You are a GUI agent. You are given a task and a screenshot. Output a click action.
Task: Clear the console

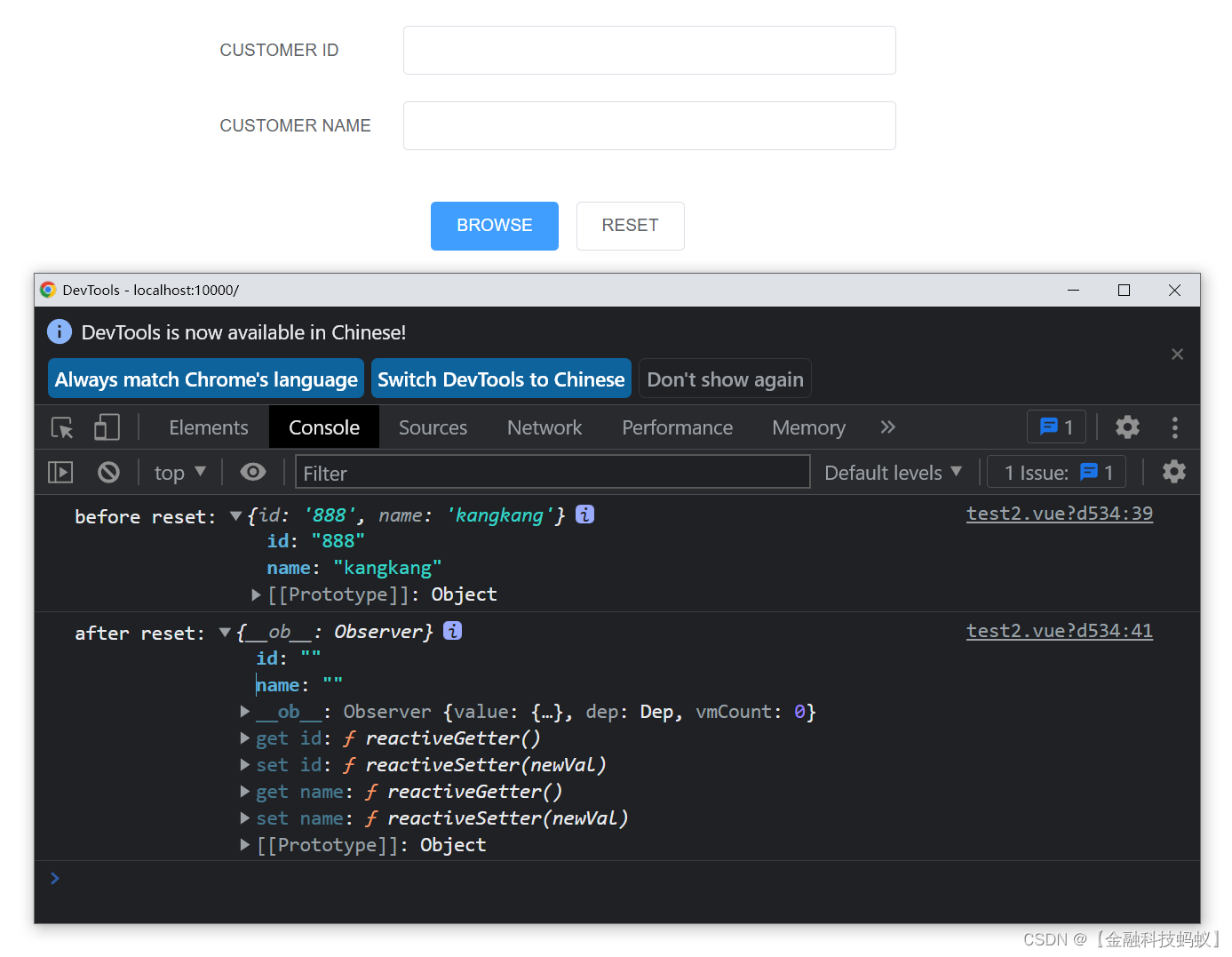(x=108, y=472)
